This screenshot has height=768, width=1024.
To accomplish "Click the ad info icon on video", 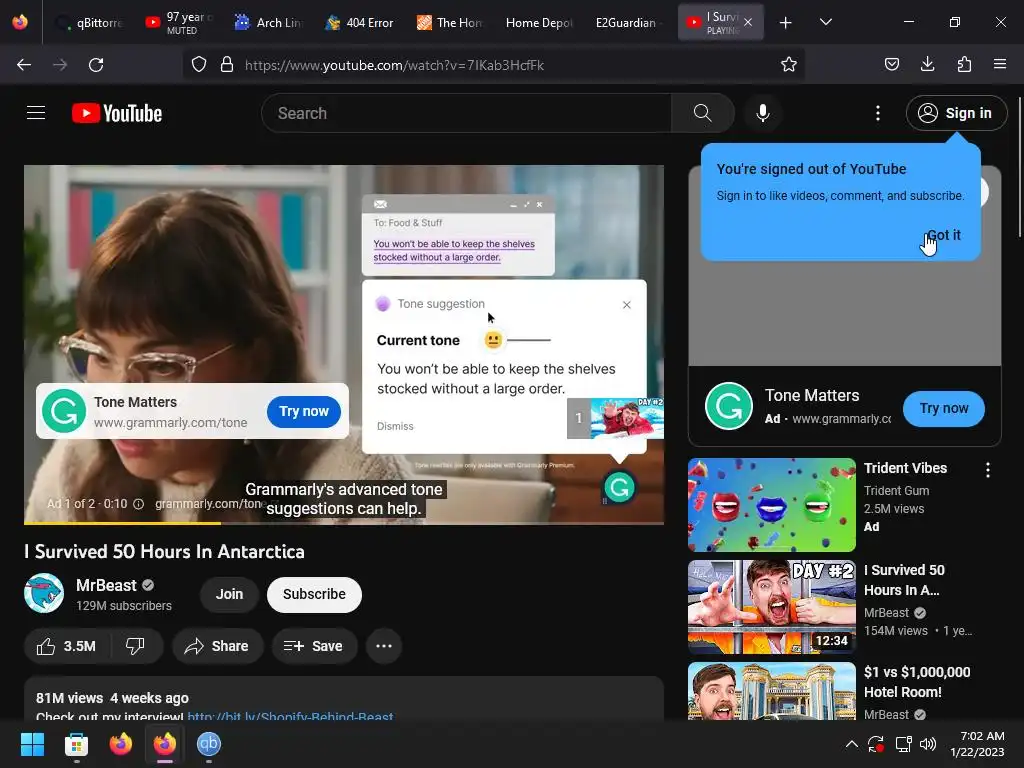I will click(138, 504).
